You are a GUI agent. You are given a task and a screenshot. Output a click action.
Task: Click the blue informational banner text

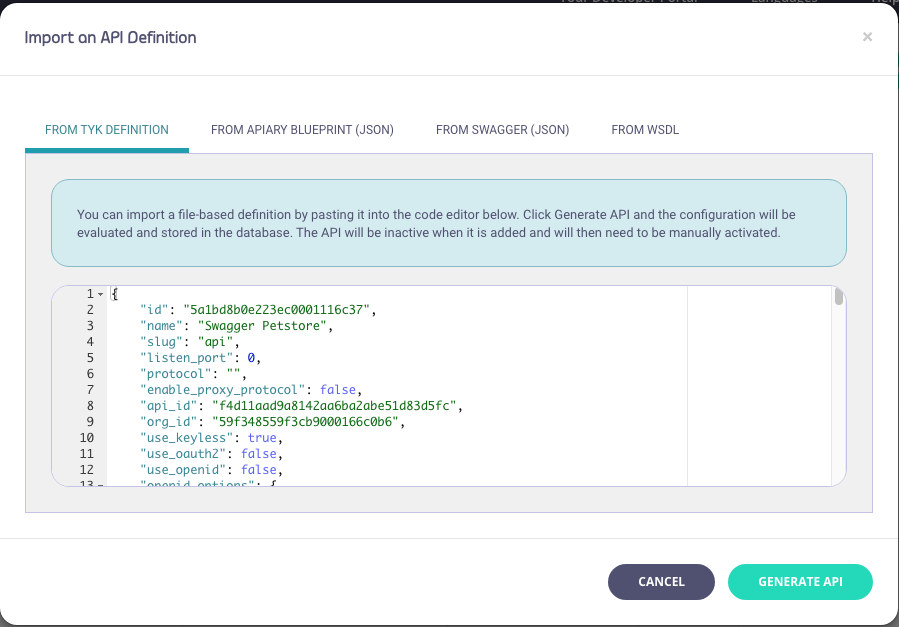click(449, 222)
